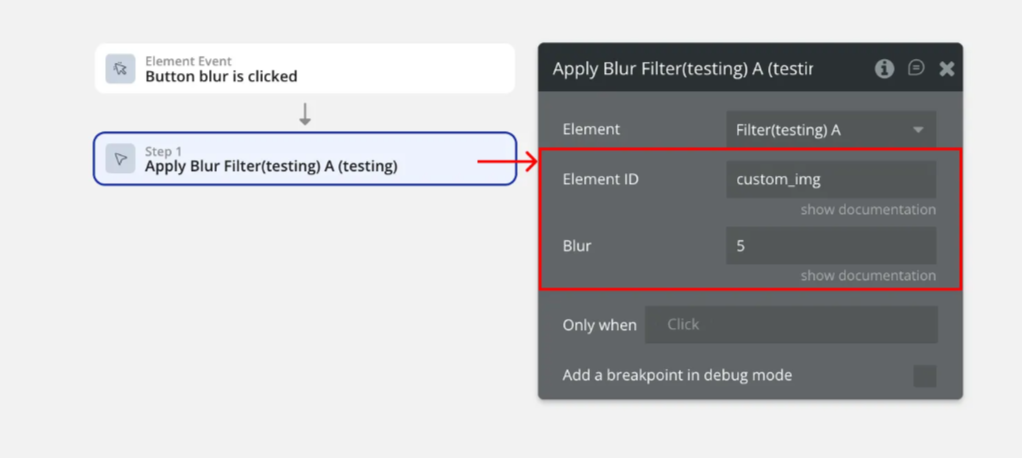This screenshot has height=458, width=1022.
Task: Enable the debug mode breakpoint checkbox
Action: tap(924, 376)
